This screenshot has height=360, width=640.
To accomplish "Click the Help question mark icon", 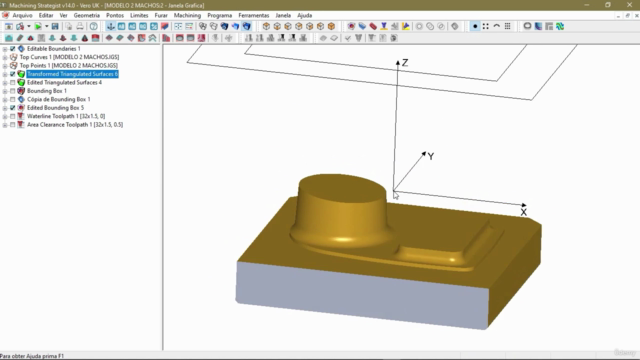I will tap(93, 27).
